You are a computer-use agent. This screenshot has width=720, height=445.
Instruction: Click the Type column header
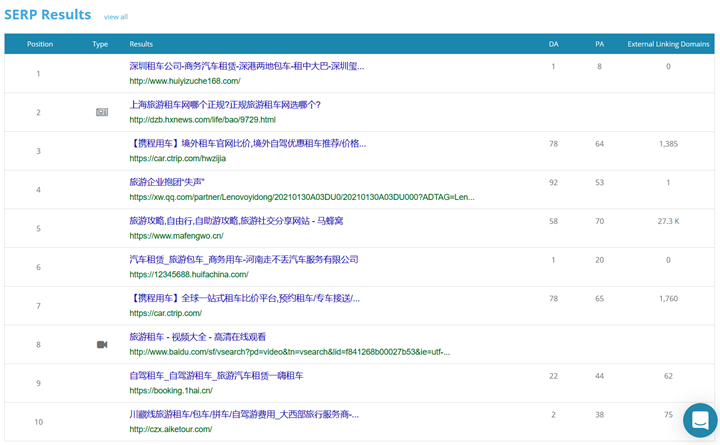point(100,44)
